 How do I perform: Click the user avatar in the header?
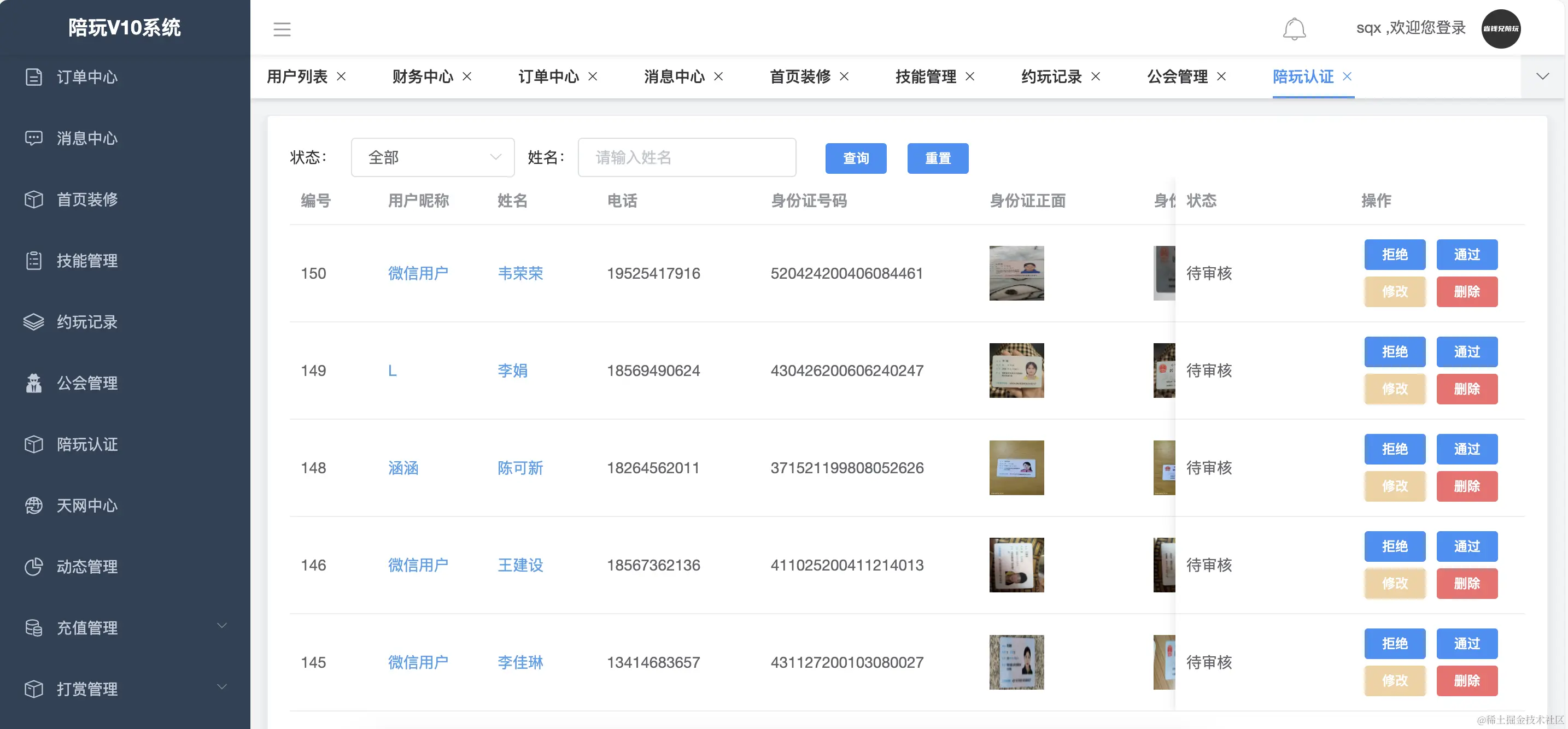point(1500,28)
